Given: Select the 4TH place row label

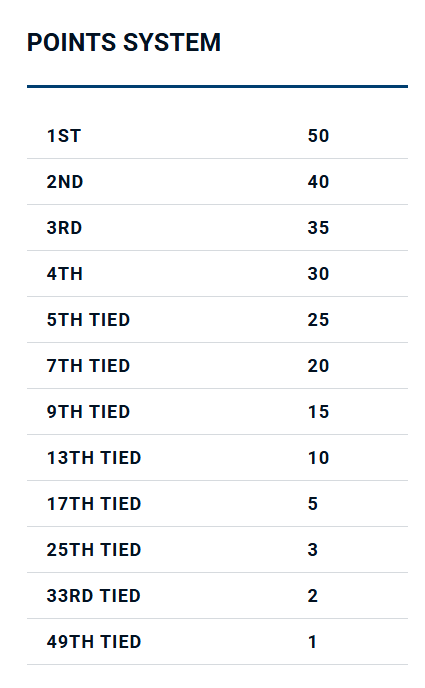Looking at the screenshot, I should click(65, 274).
